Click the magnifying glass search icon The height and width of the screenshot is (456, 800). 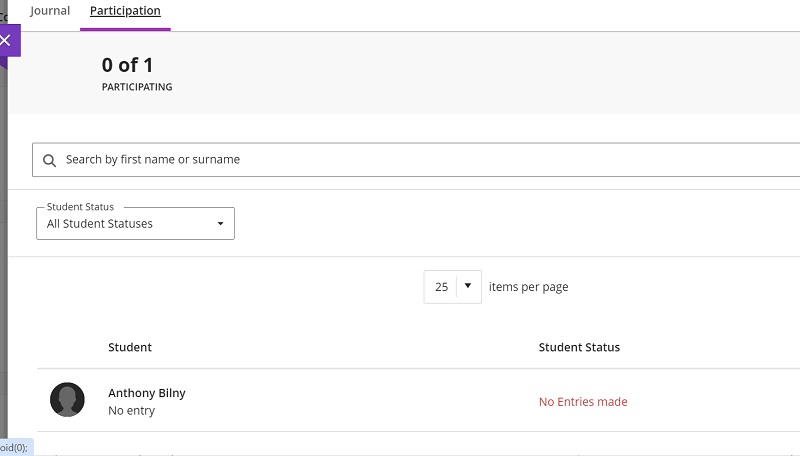pos(49,160)
